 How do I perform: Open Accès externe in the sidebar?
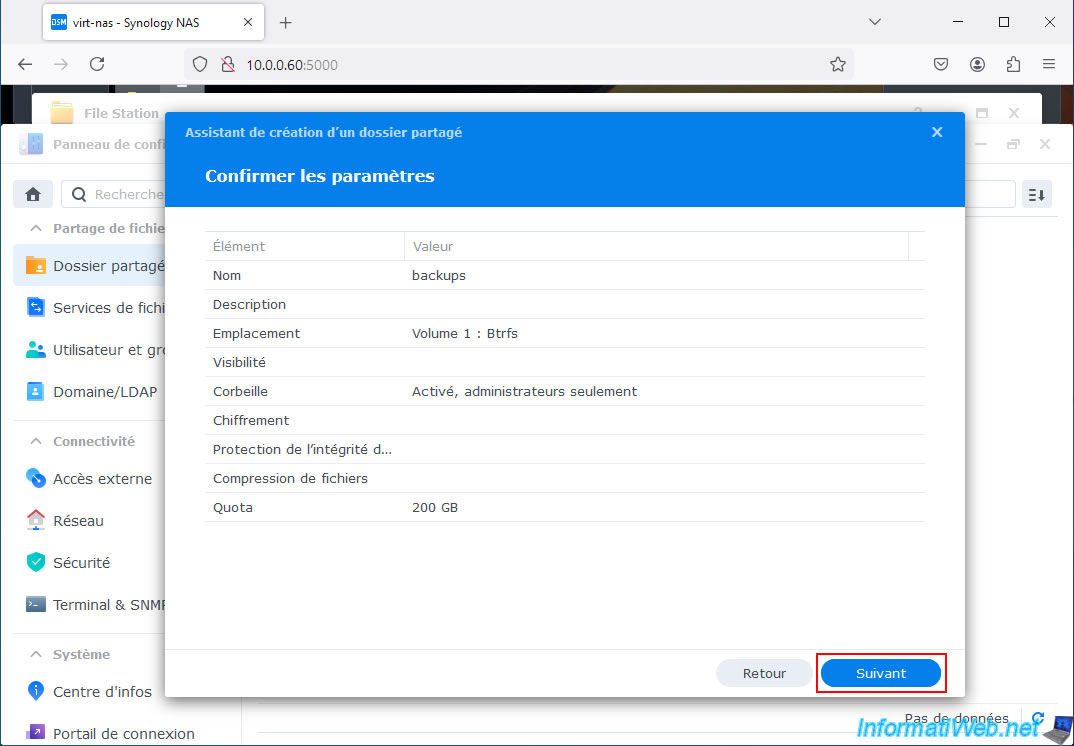(89, 479)
